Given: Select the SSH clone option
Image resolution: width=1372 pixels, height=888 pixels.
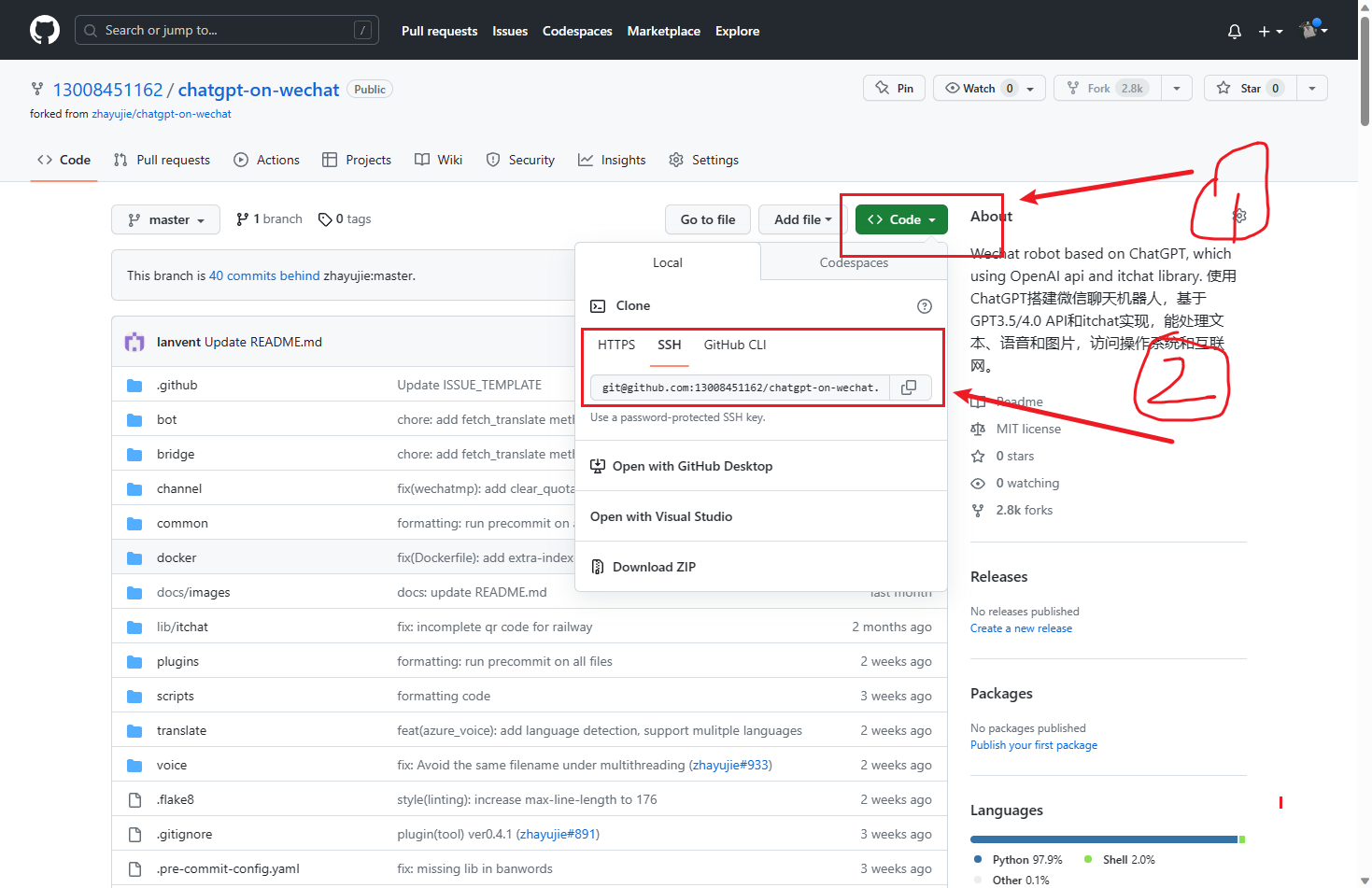Looking at the screenshot, I should click(670, 345).
